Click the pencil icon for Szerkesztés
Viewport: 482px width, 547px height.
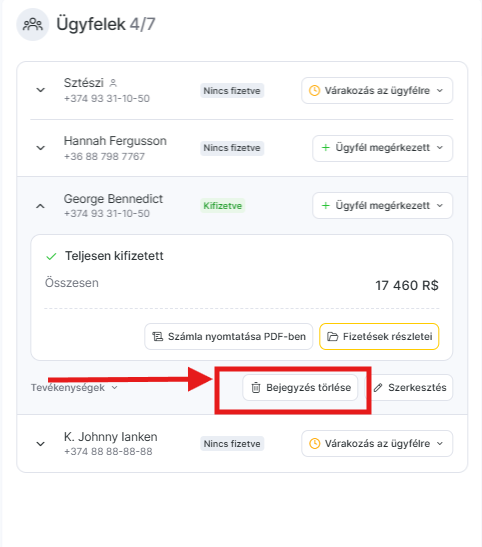[x=378, y=388]
